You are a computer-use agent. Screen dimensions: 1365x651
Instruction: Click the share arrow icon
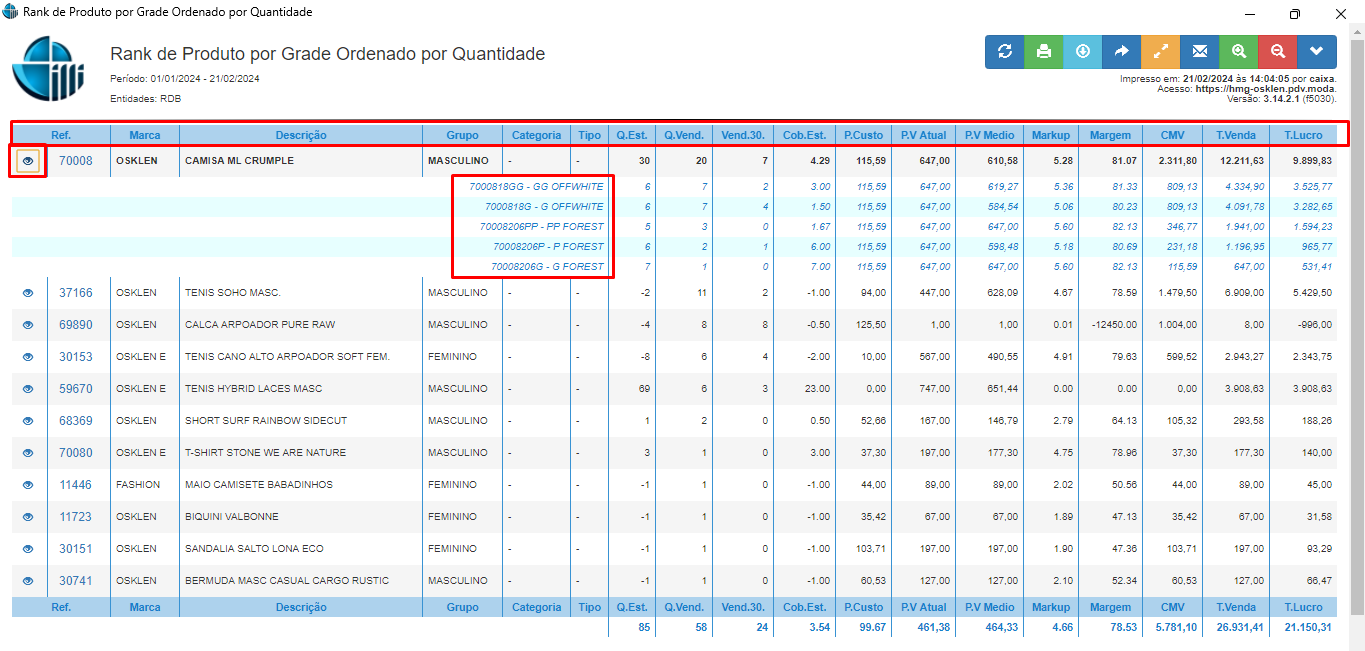[x=1121, y=52]
